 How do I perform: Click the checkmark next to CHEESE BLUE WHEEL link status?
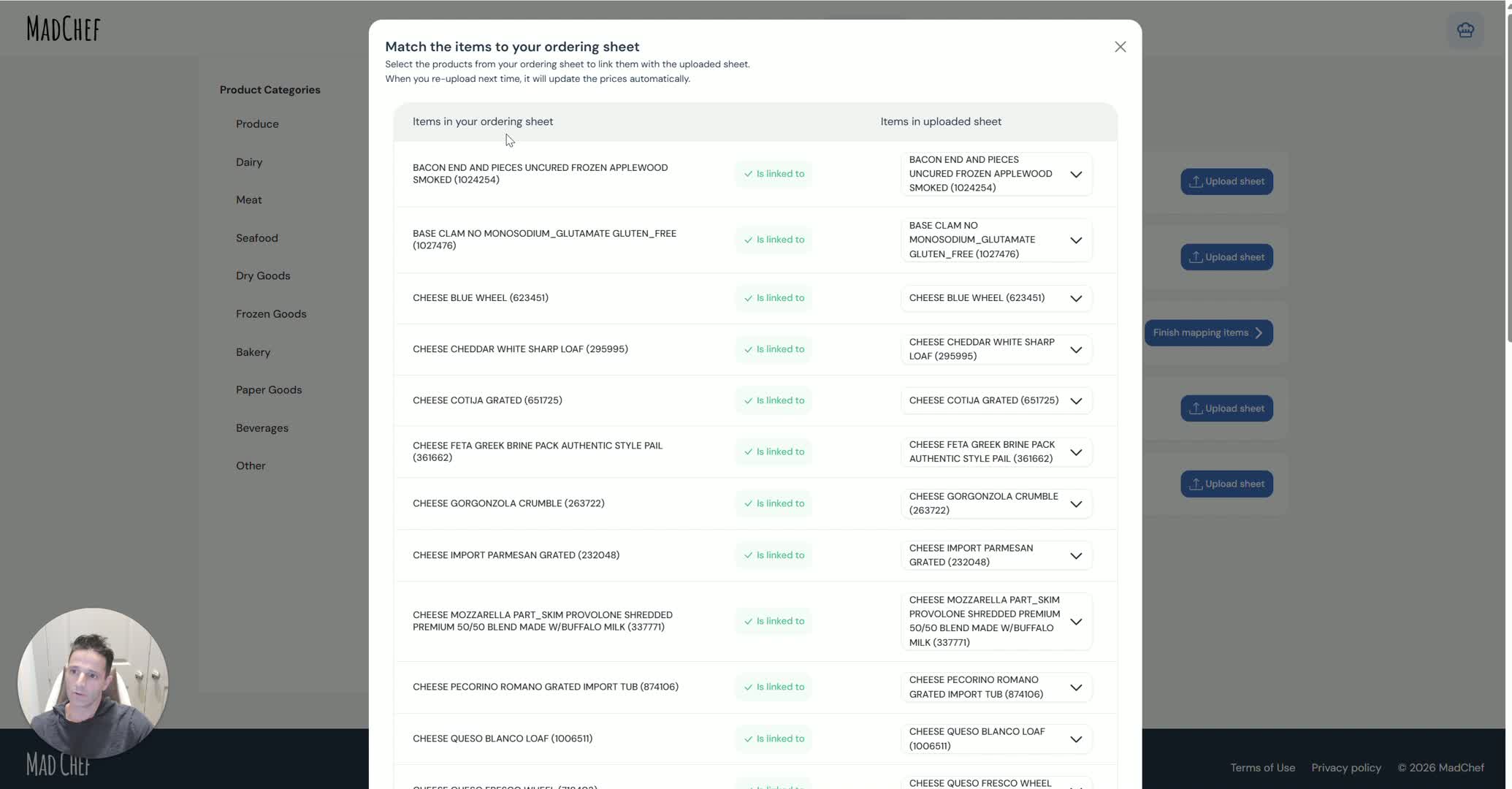tap(748, 298)
